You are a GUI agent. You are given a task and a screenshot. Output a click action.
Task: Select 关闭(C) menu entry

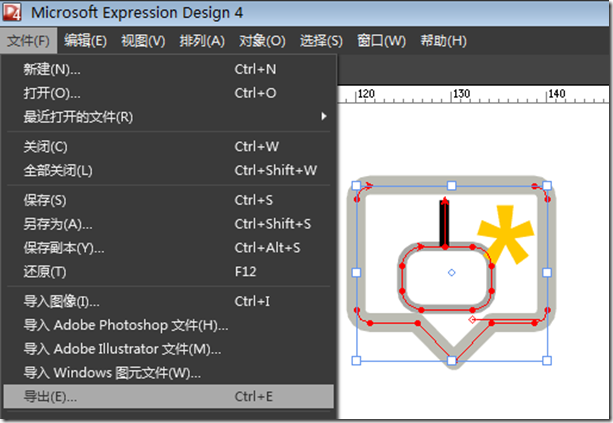pos(168,147)
